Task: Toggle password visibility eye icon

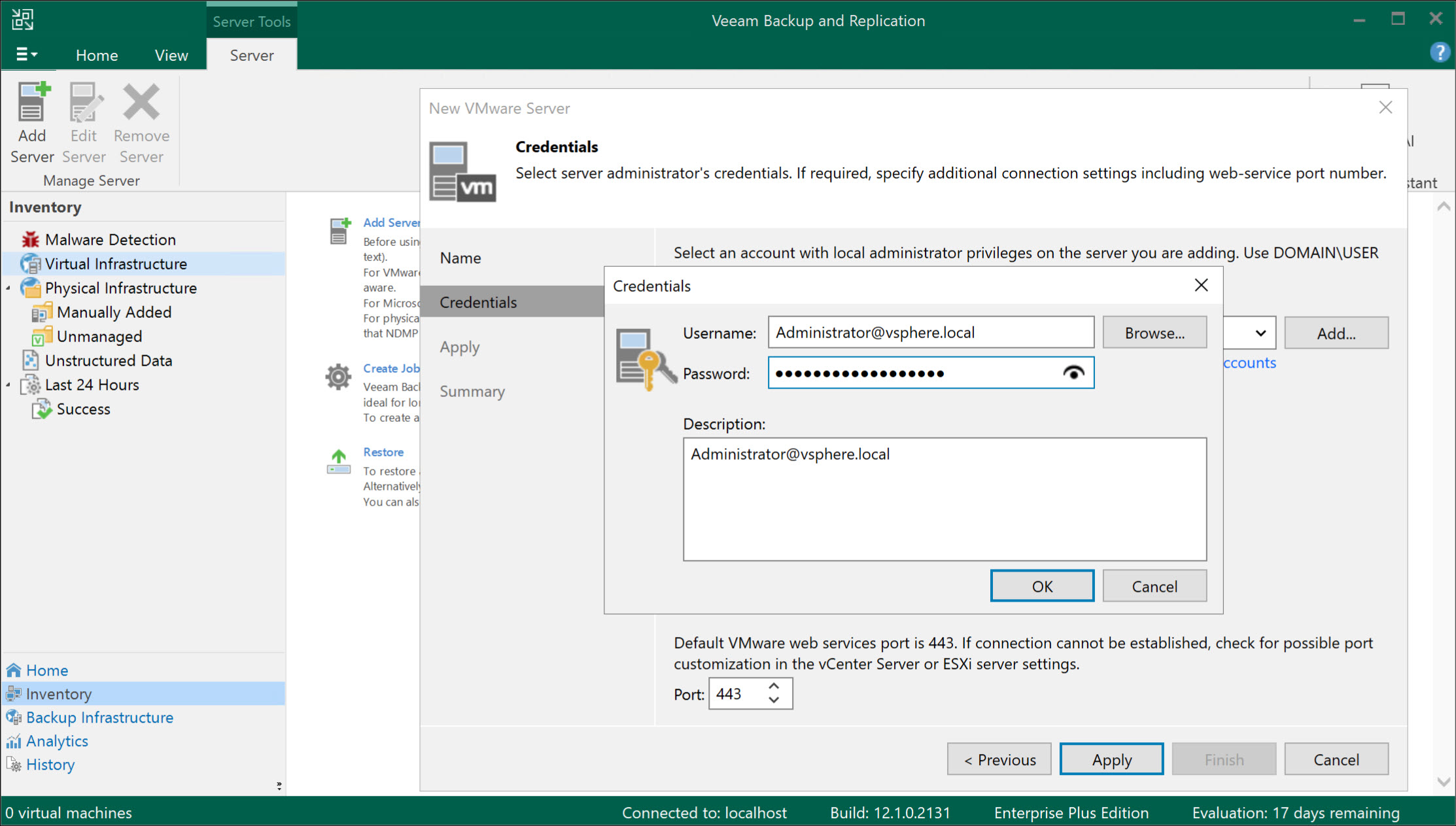Action: pos(1073,373)
